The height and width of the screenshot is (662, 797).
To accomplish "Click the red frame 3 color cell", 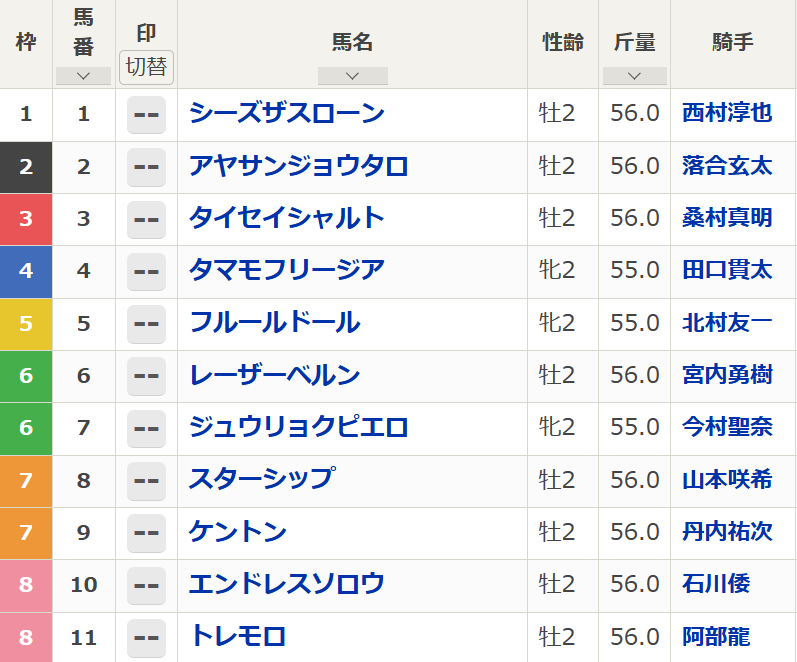I will [x=26, y=218].
